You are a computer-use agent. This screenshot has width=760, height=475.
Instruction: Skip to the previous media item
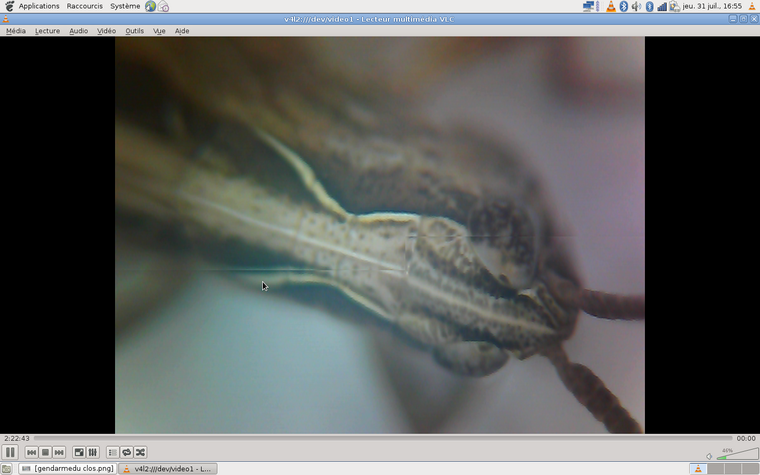[x=32, y=452]
